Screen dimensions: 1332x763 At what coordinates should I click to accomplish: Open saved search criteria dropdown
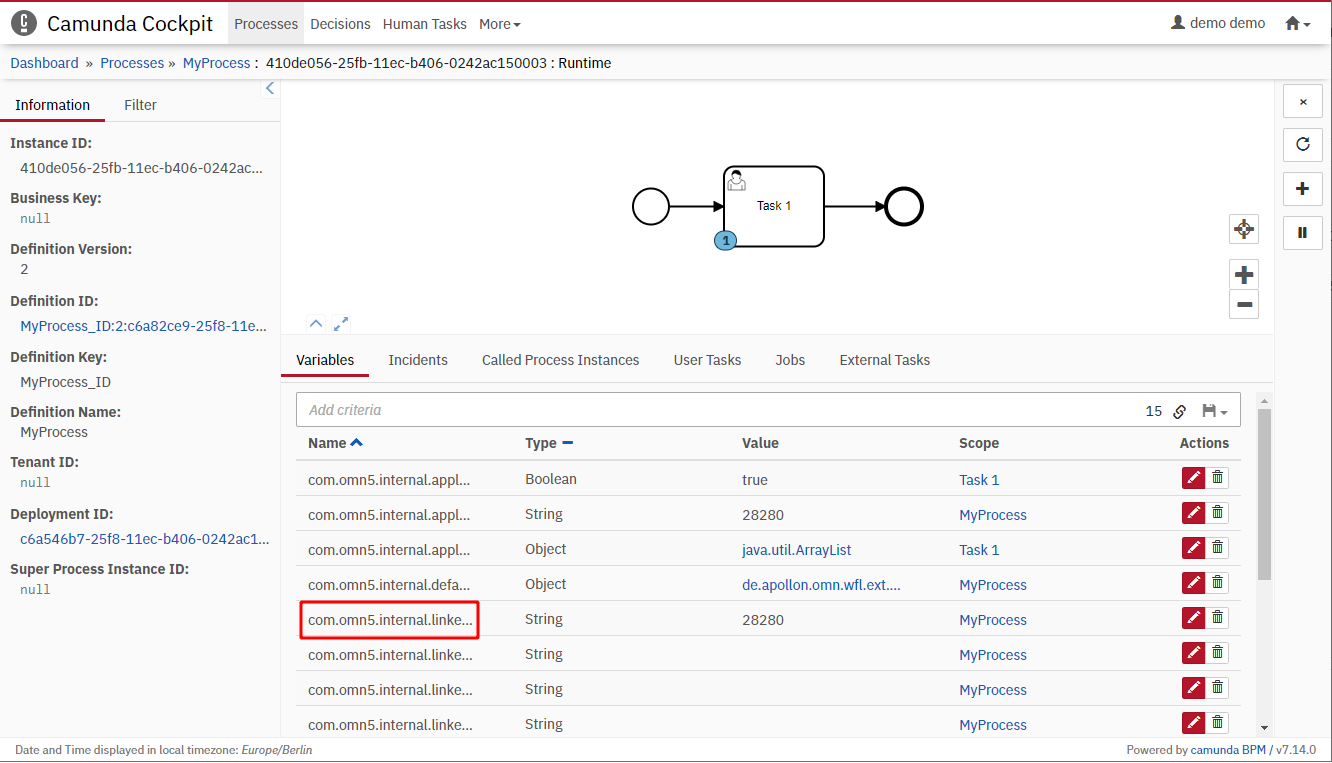click(x=1214, y=411)
